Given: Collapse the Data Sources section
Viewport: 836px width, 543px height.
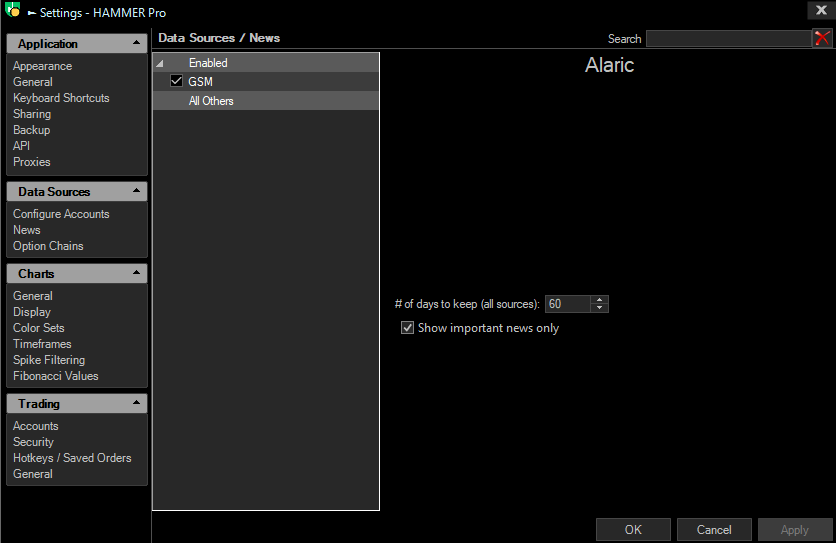Looking at the screenshot, I should point(136,190).
